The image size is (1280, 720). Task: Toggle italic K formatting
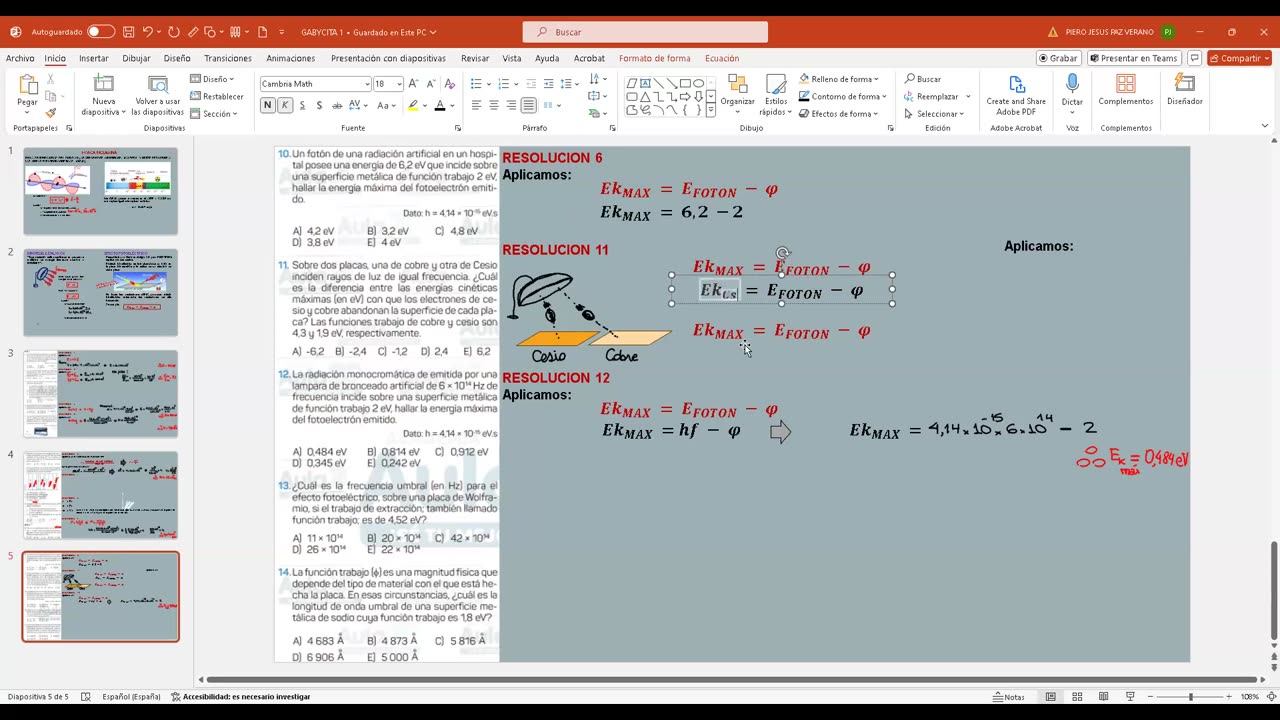pos(285,105)
